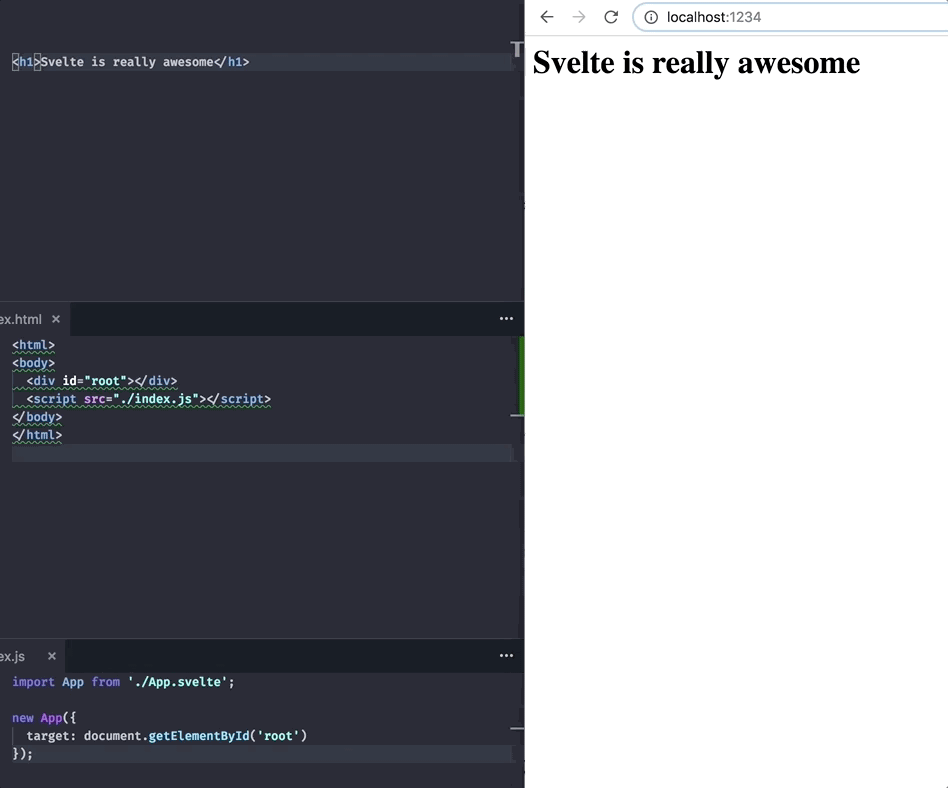This screenshot has height=788, width=948.
Task: Close the index.html editor tab
Action: [x=56, y=319]
